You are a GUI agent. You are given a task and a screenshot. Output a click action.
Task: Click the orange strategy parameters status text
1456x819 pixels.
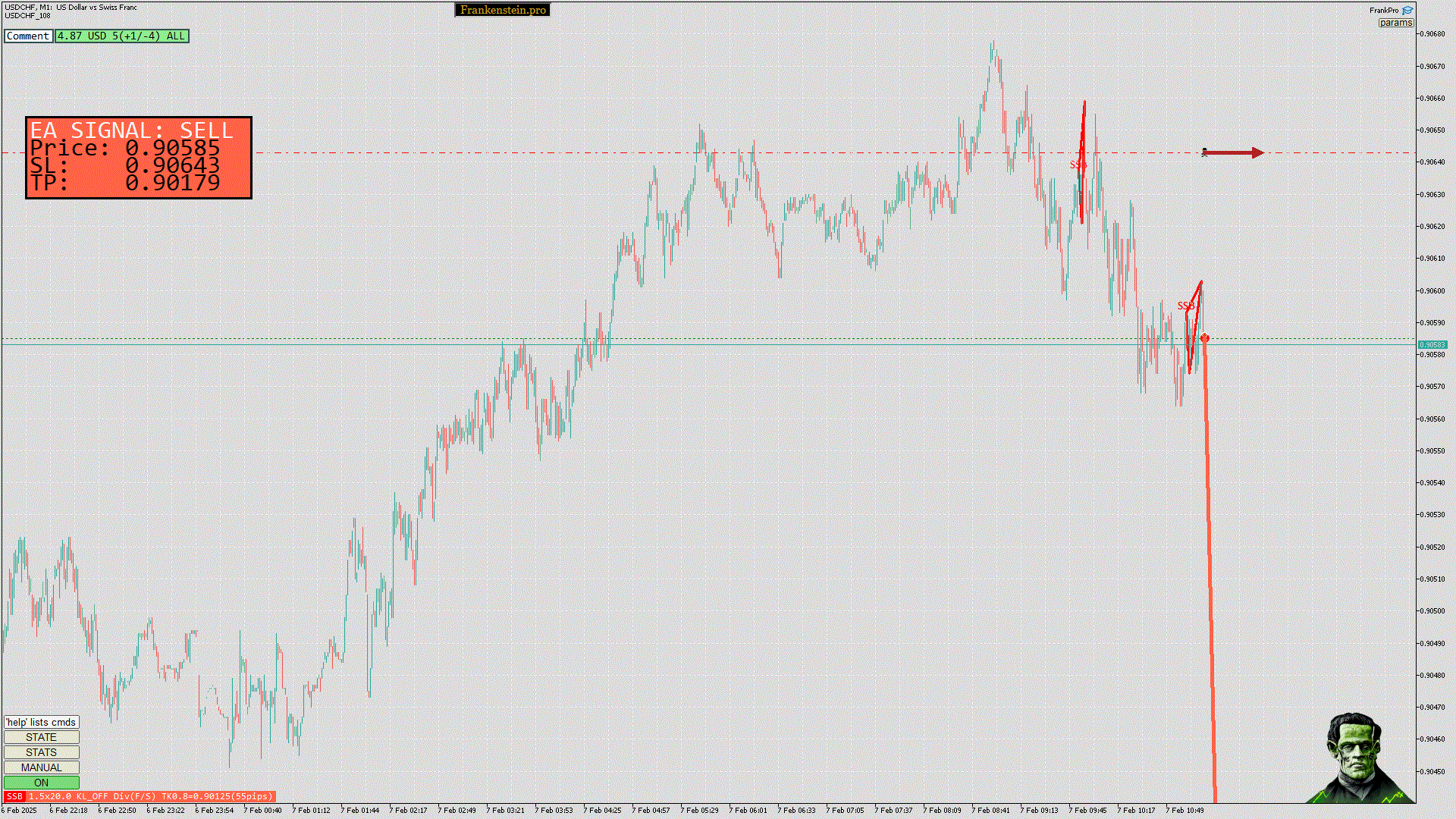[150, 796]
